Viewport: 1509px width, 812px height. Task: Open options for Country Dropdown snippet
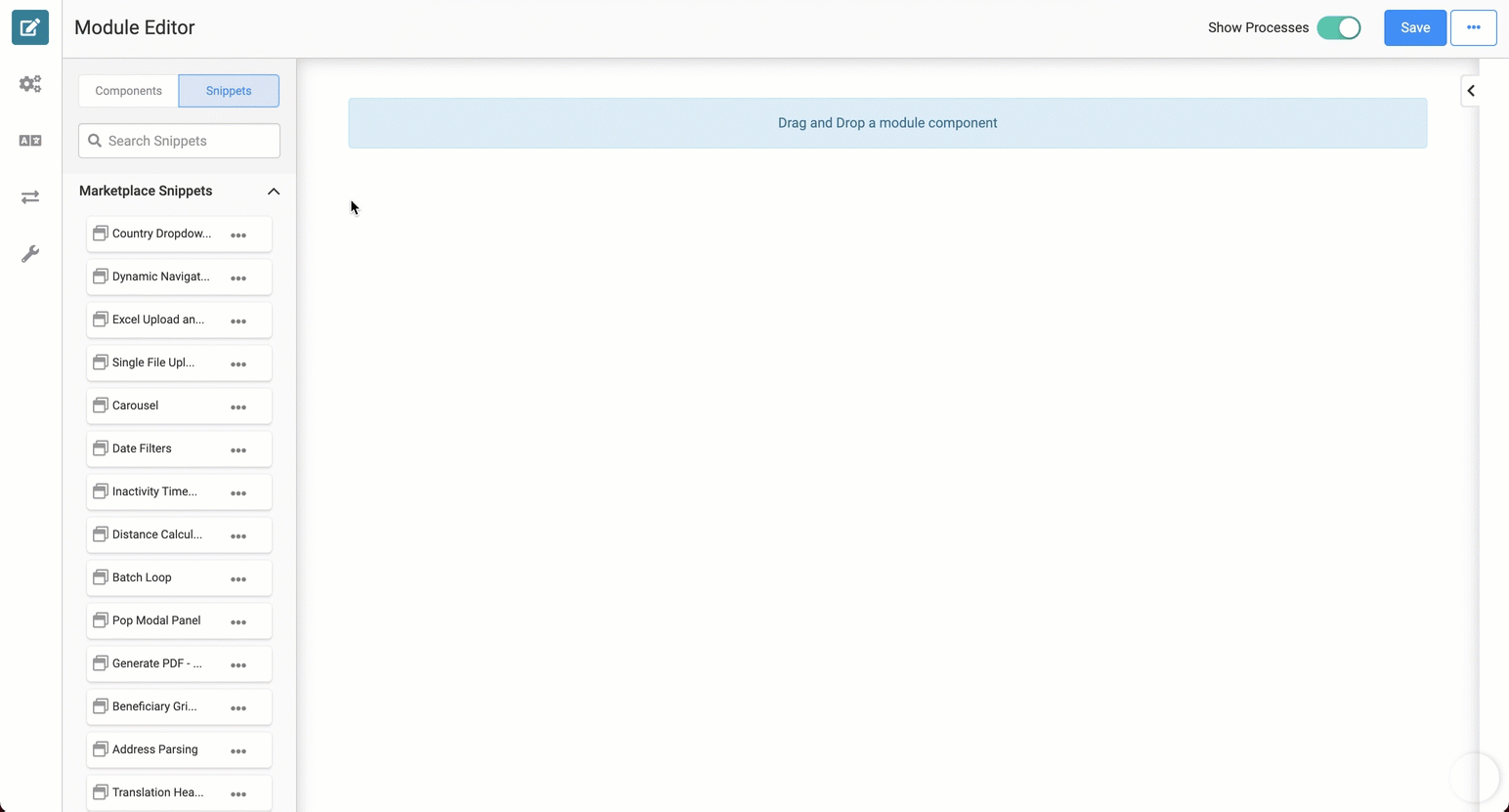(238, 235)
